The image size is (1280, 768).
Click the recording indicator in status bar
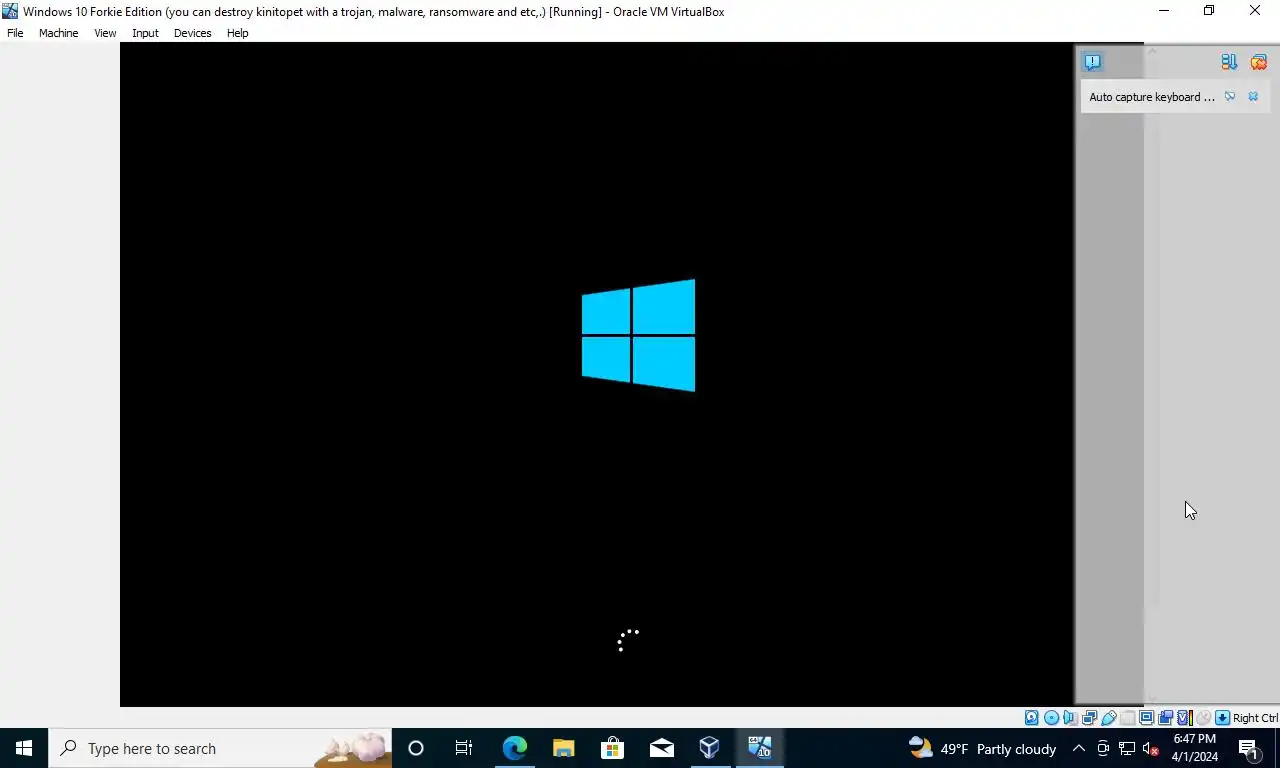[x=1165, y=718]
